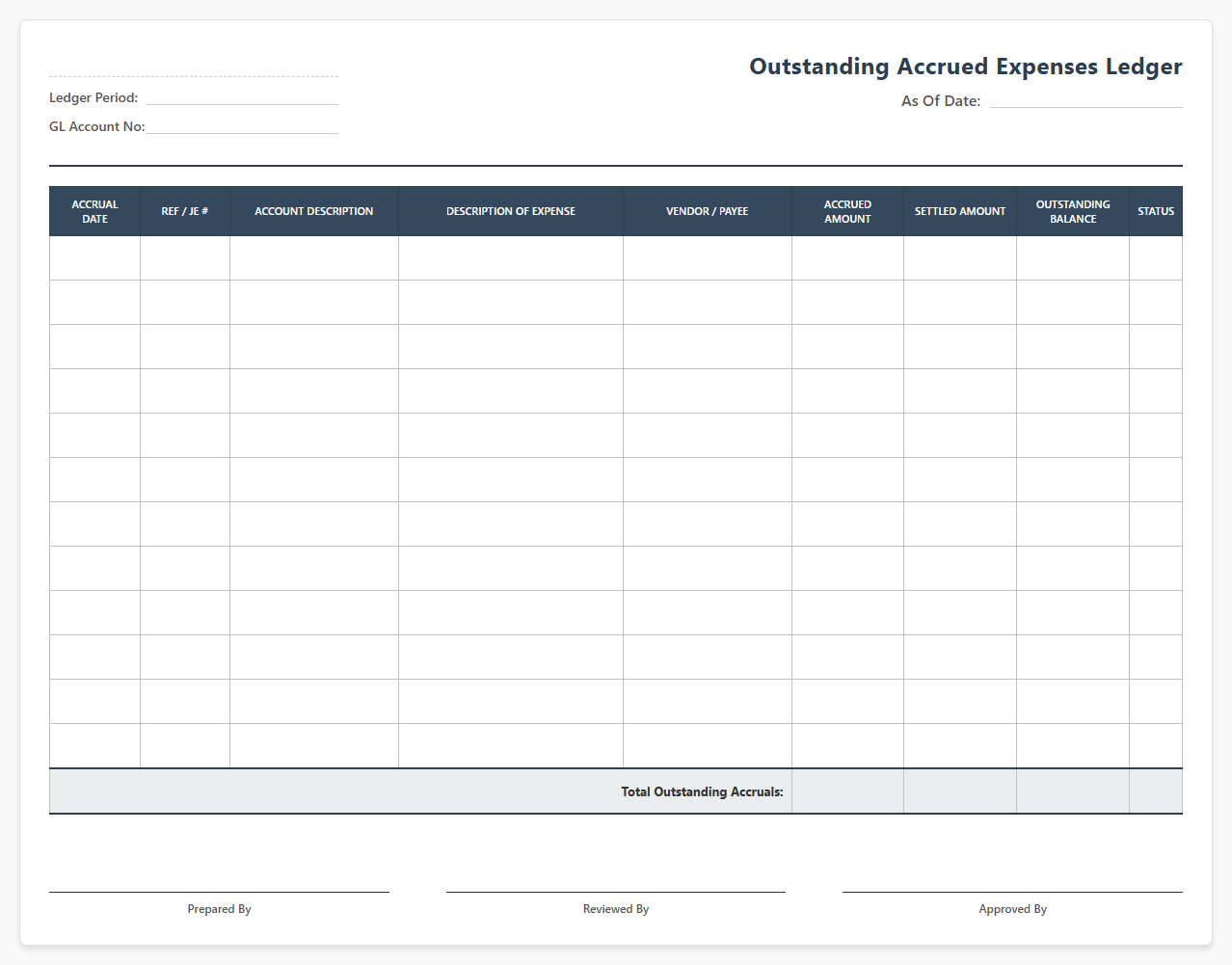The image size is (1232, 965).
Task: Click the As Of Date label
Action: click(941, 100)
